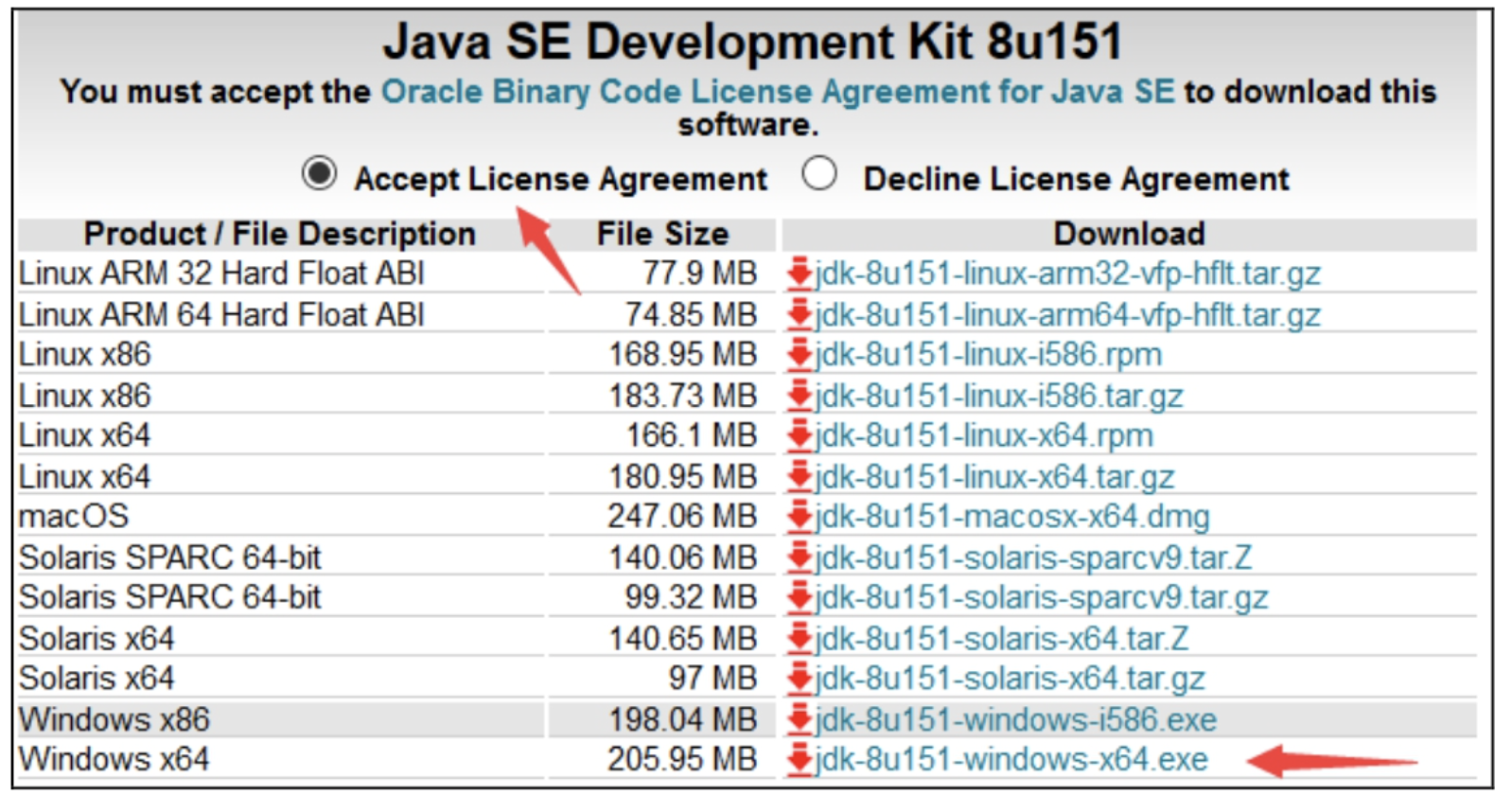Screen dimensions: 1512x795
Task: Click red download icon for linux-arm64 file
Action: (800, 314)
